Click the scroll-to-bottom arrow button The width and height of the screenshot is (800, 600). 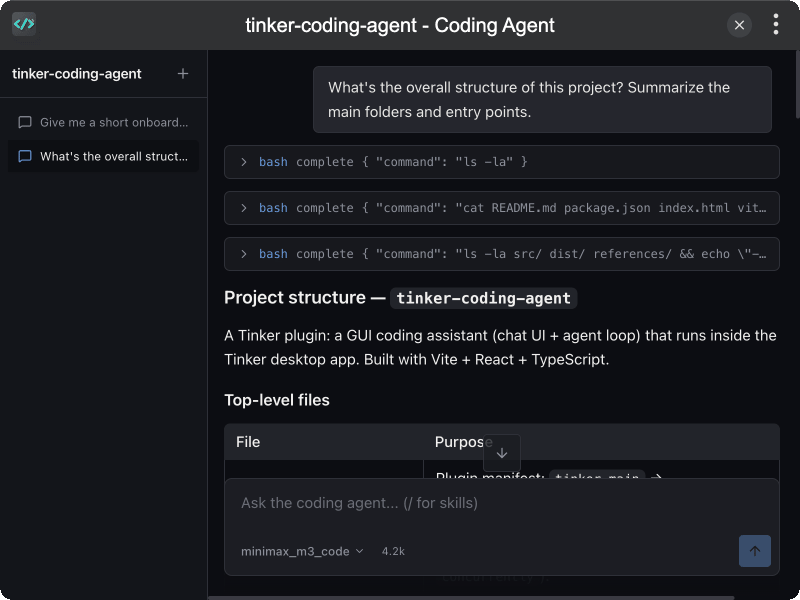502,453
